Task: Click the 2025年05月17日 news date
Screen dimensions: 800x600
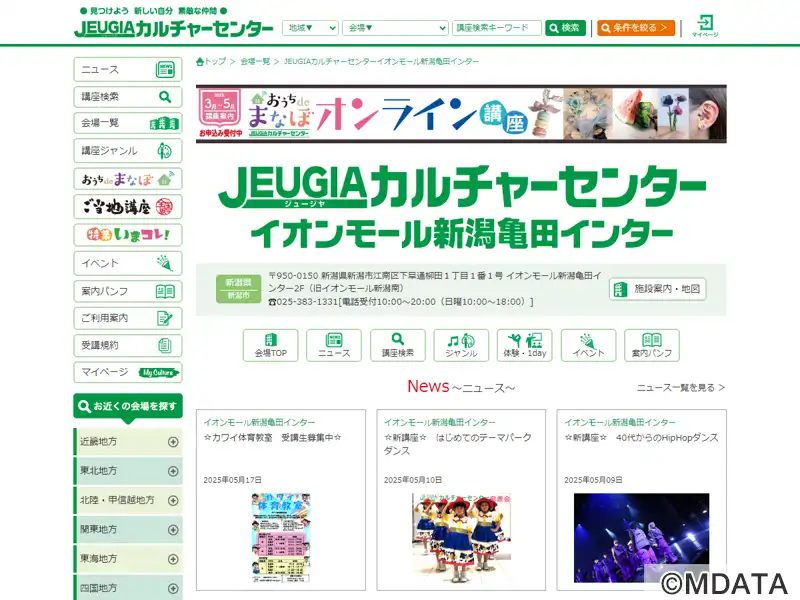Action: click(232, 480)
